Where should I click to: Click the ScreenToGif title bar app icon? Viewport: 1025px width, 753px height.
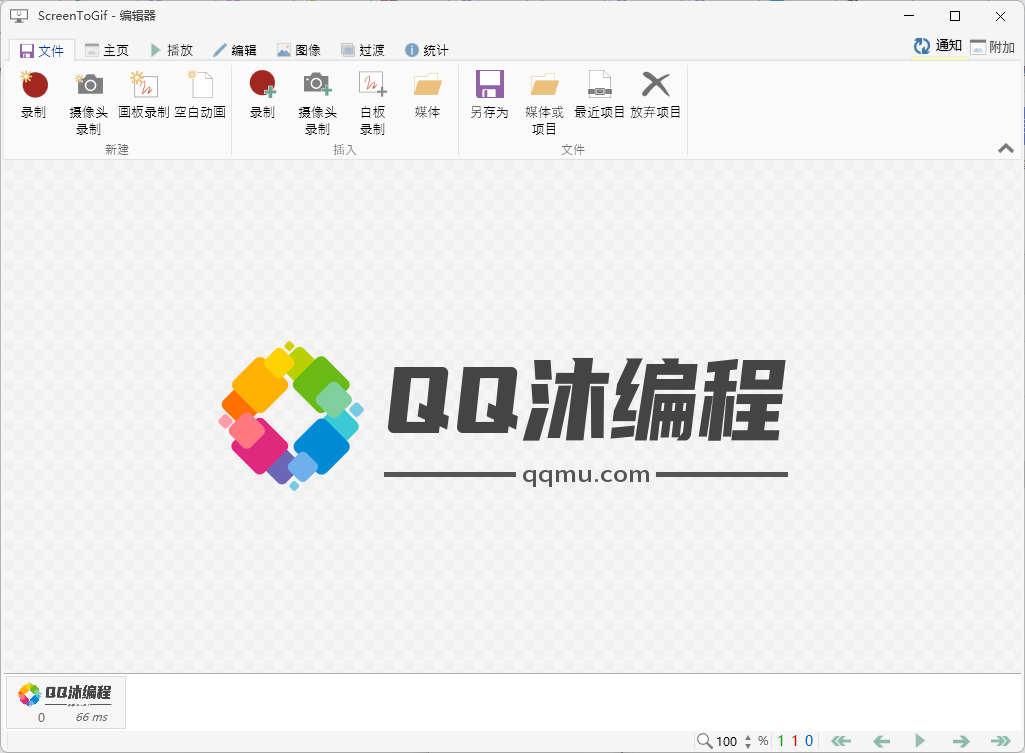19,16
